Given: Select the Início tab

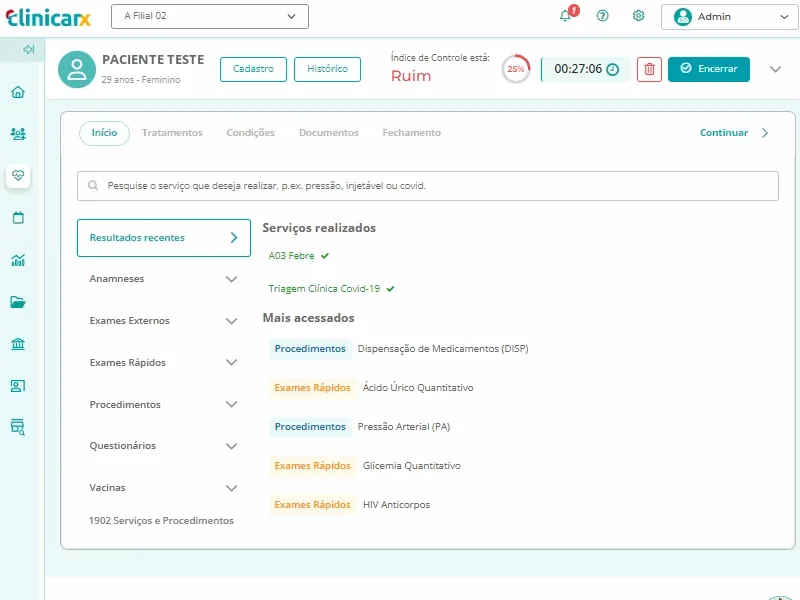Looking at the screenshot, I should tap(104, 133).
